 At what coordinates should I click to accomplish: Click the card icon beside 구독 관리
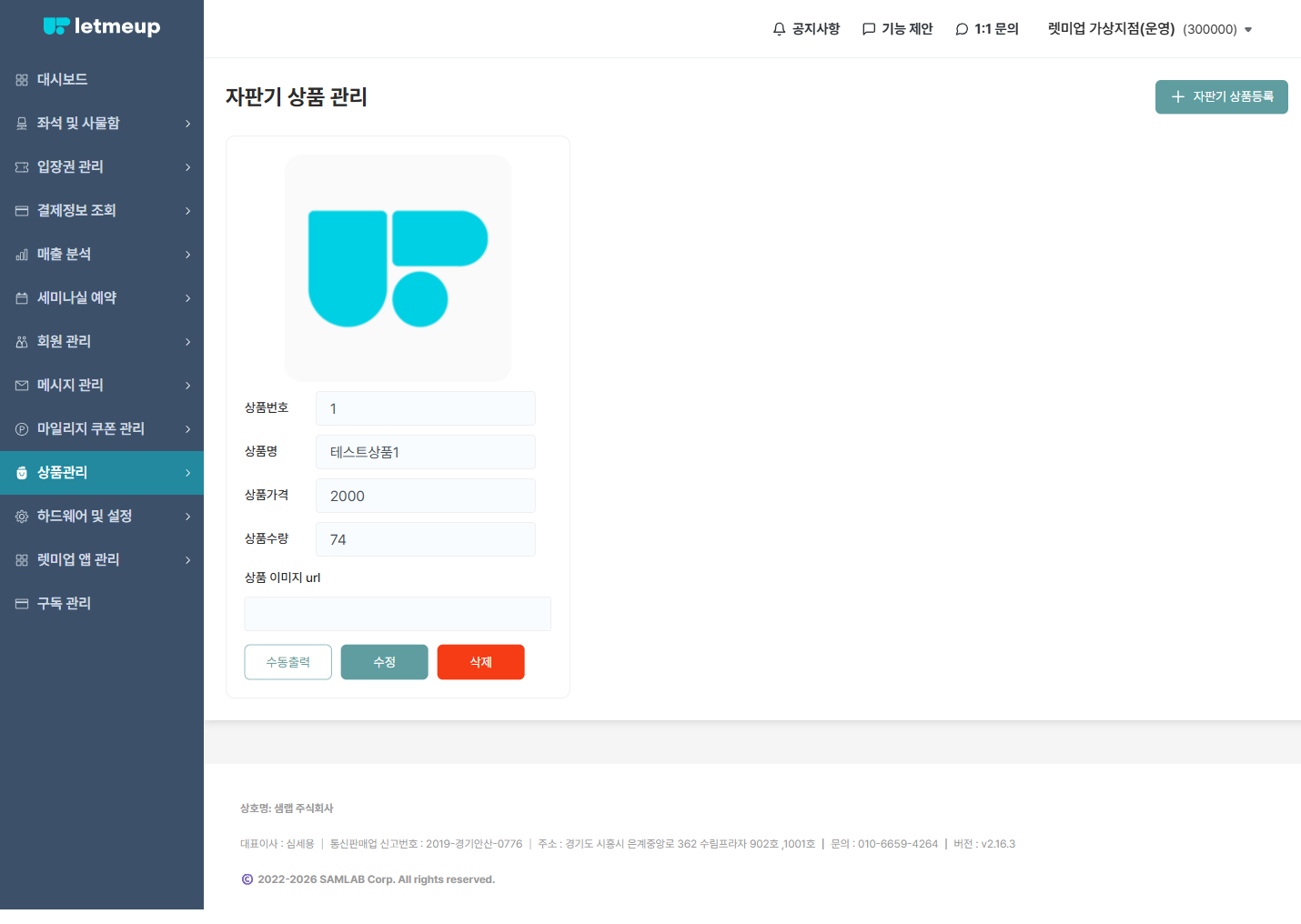point(22,604)
